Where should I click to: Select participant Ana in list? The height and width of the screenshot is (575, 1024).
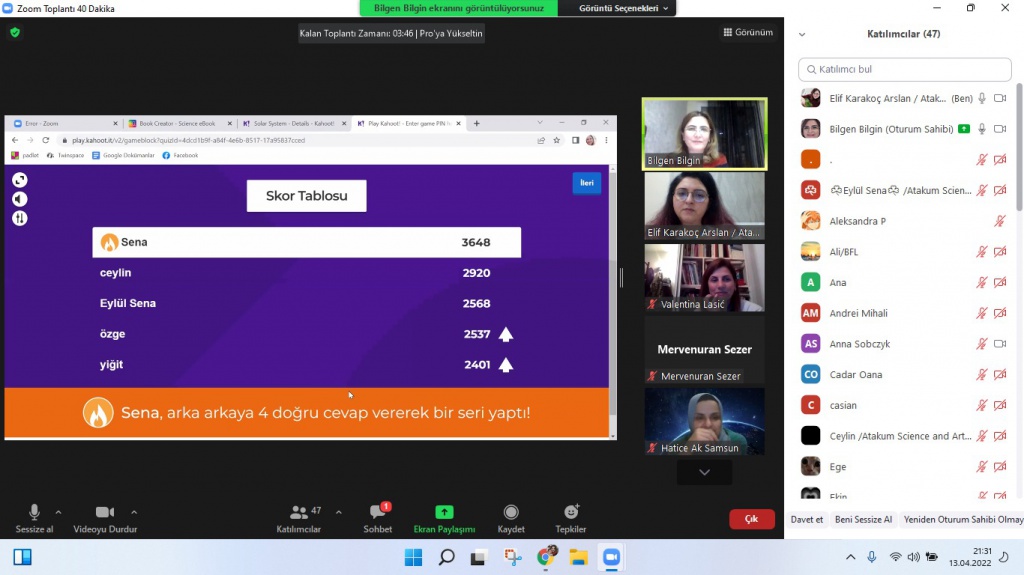904,282
